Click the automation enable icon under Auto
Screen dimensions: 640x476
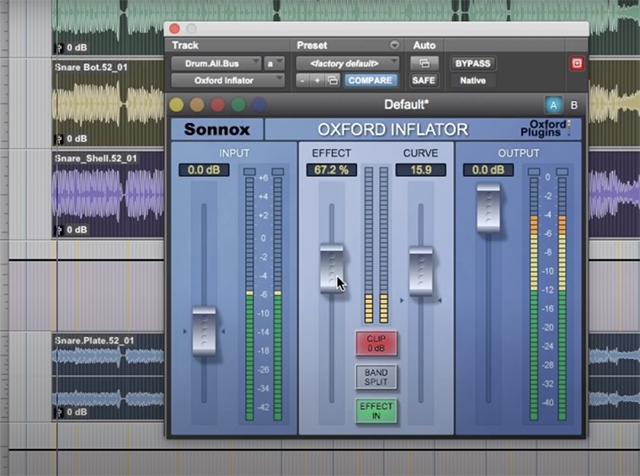424,63
